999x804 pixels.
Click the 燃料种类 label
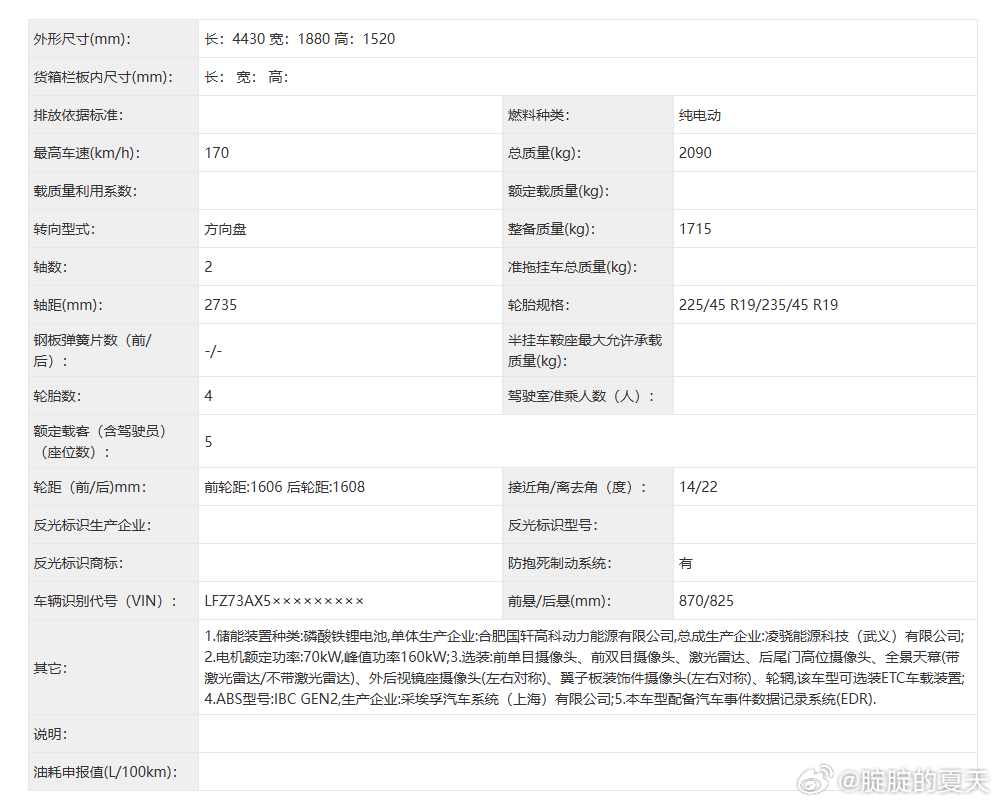tap(538, 115)
